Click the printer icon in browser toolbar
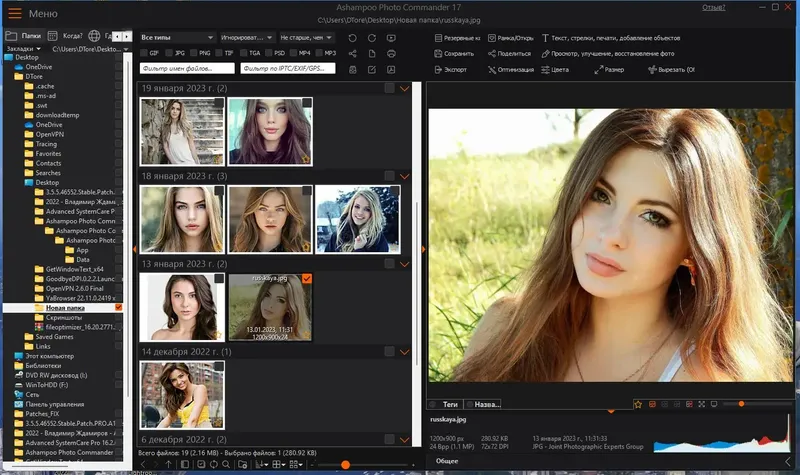Screen dimensions: 800x475 click(390, 53)
